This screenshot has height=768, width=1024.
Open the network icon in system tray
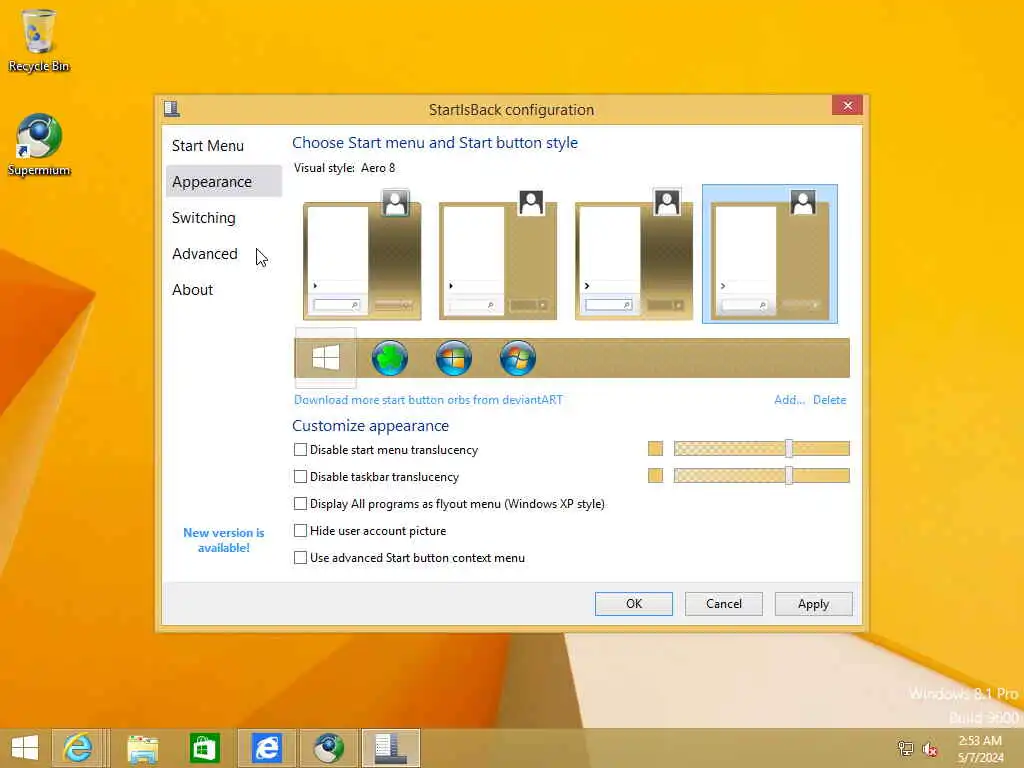tap(904, 748)
